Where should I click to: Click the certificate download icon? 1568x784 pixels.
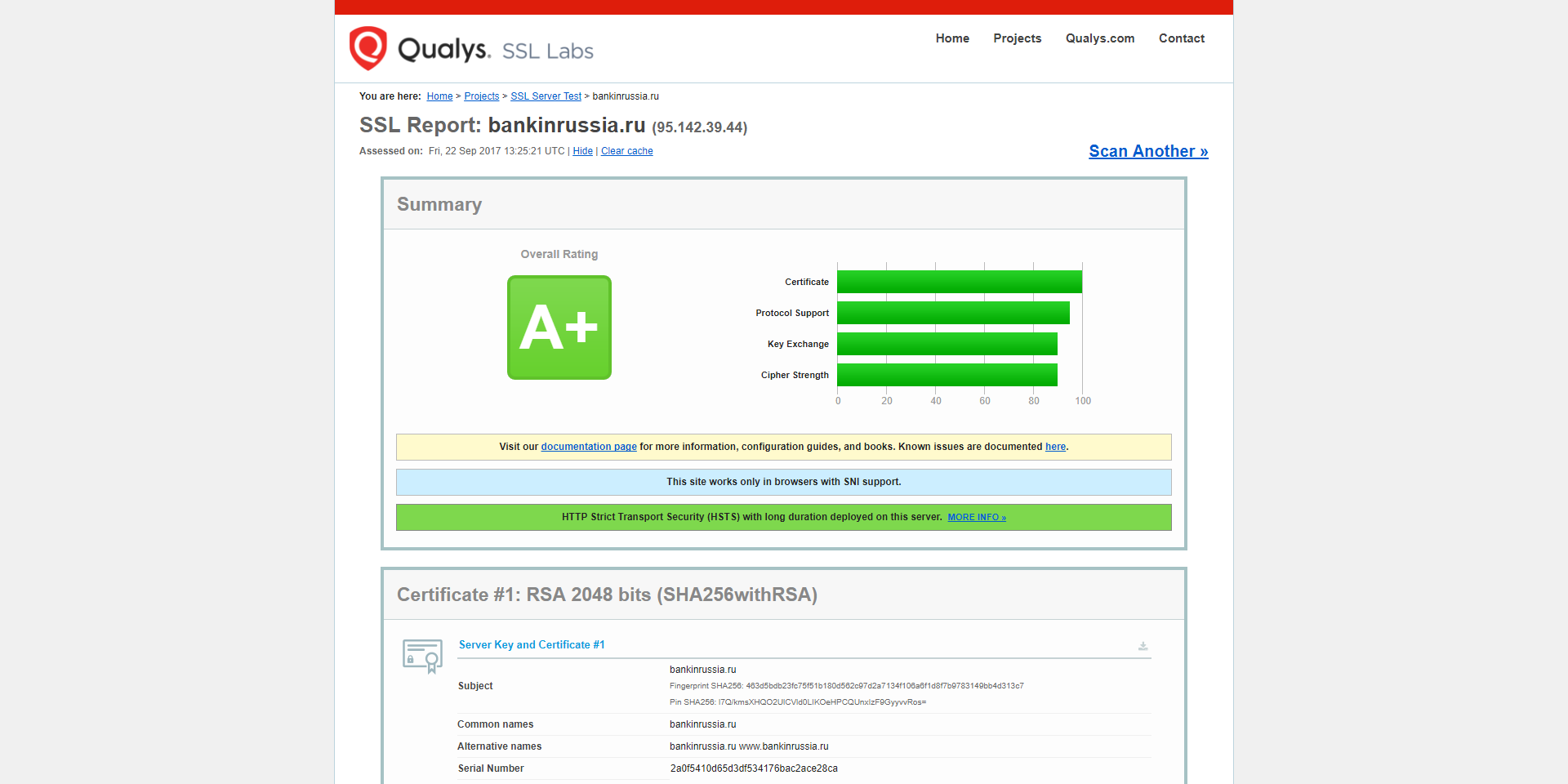click(1143, 646)
